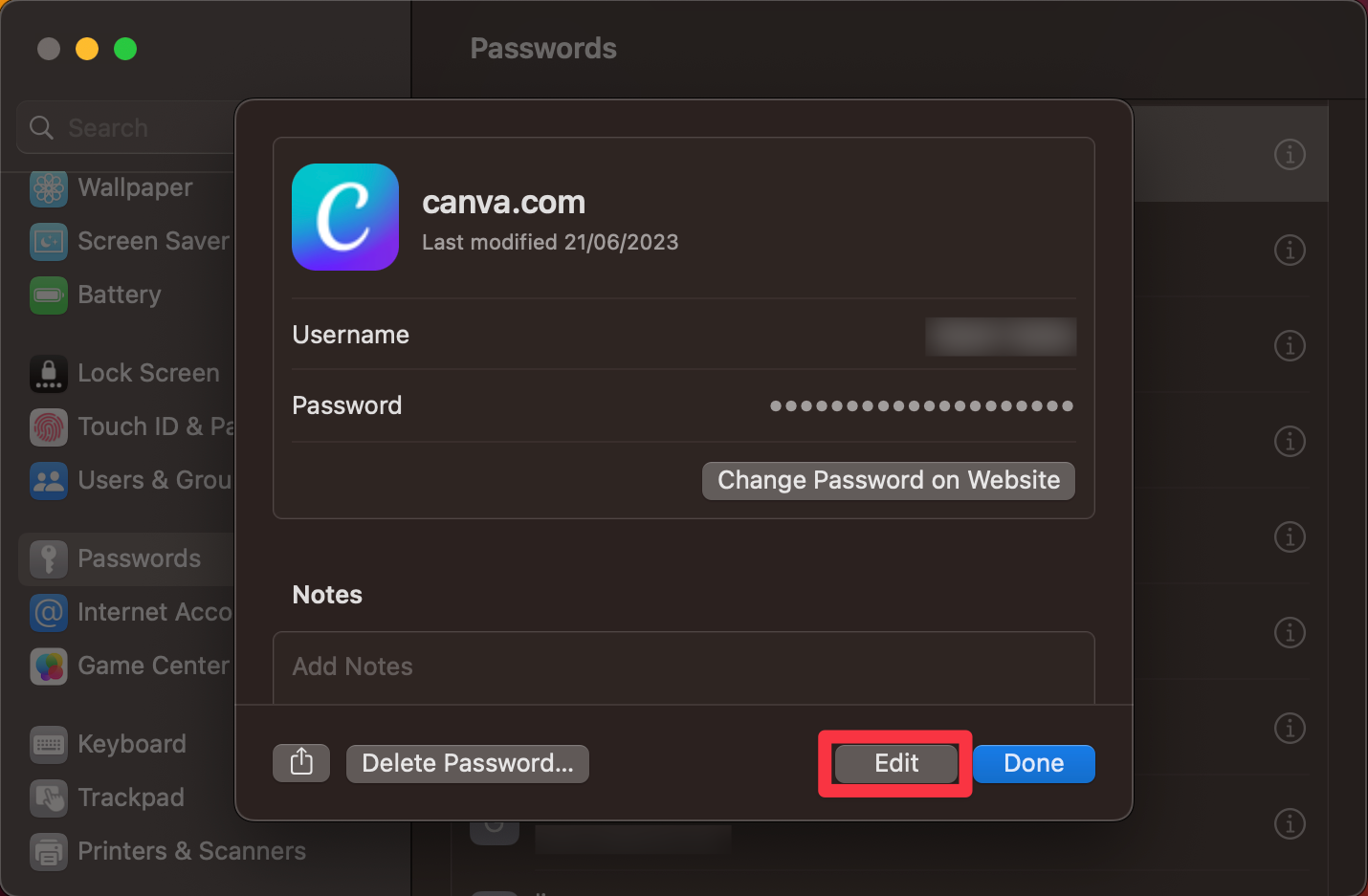
Task: Click the Users & Groups sidebar icon
Action: [49, 481]
